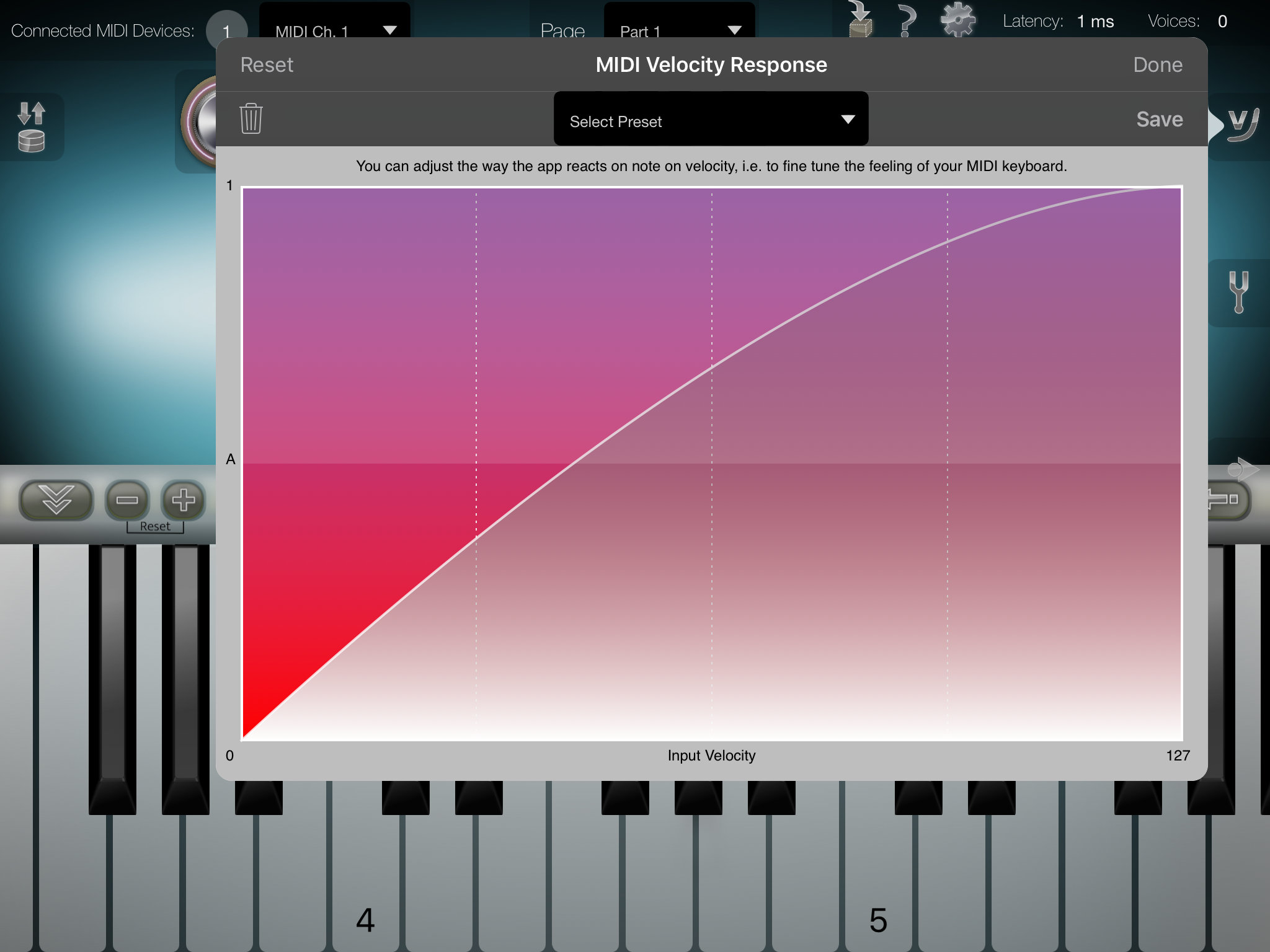Image resolution: width=1270 pixels, height=952 pixels.
Task: Click the double chevron down keyboard button
Action: tap(56, 500)
